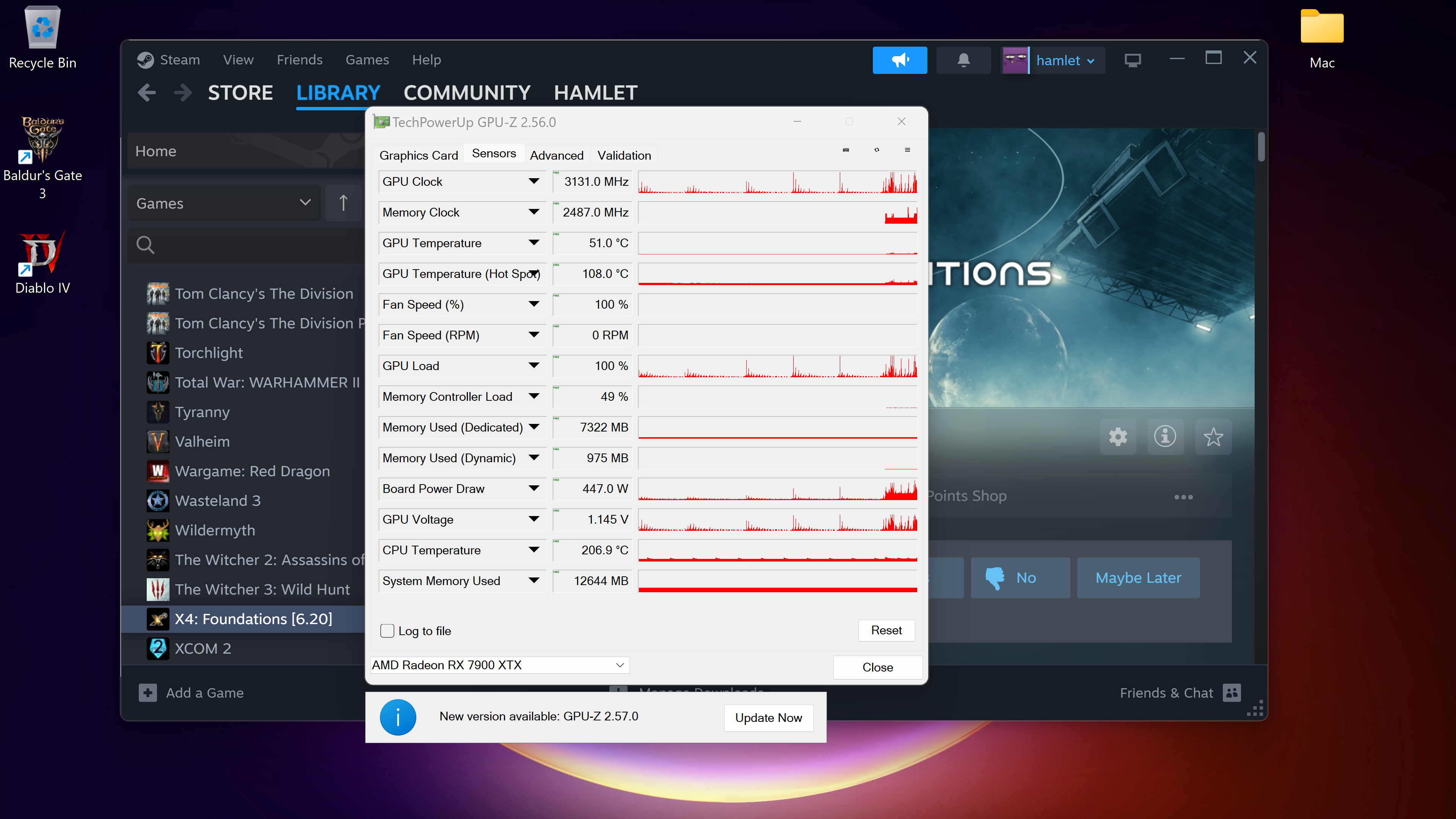Image resolution: width=1456 pixels, height=819 pixels.
Task: Click Update Now for GPU-Z 2.57.0
Action: point(768,718)
